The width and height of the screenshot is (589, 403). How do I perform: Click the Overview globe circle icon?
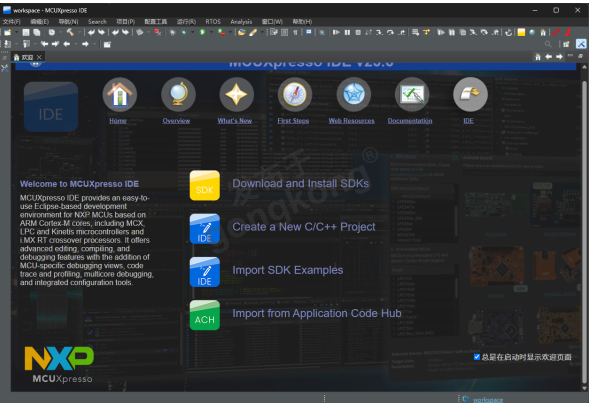click(178, 94)
